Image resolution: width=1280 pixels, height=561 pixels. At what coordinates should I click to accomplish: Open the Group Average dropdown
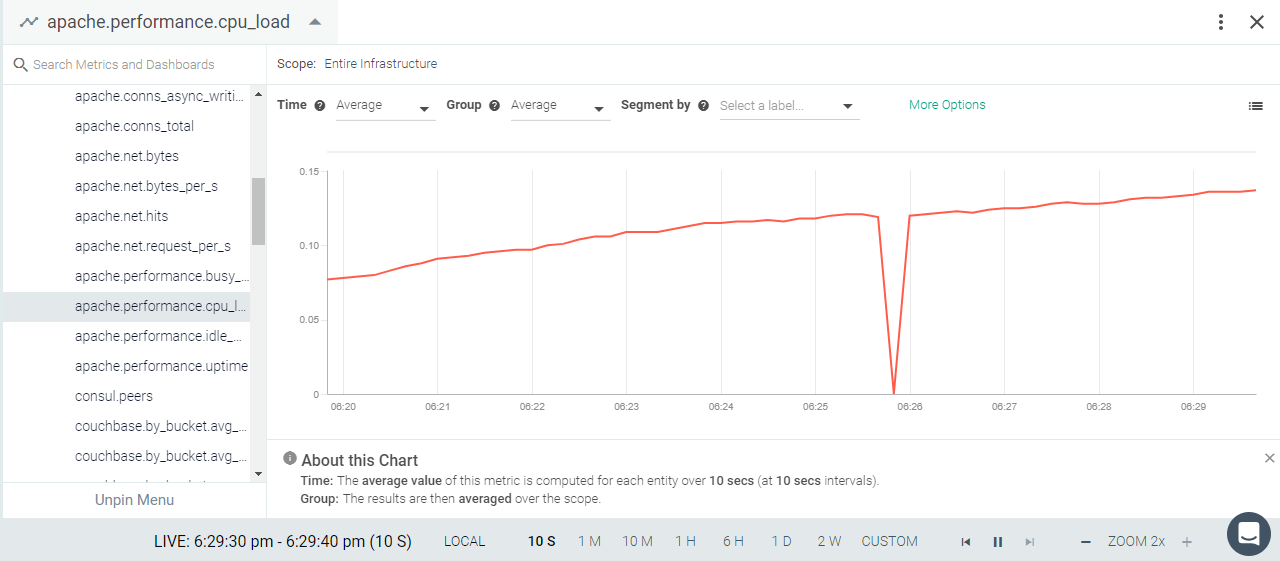[x=560, y=106]
